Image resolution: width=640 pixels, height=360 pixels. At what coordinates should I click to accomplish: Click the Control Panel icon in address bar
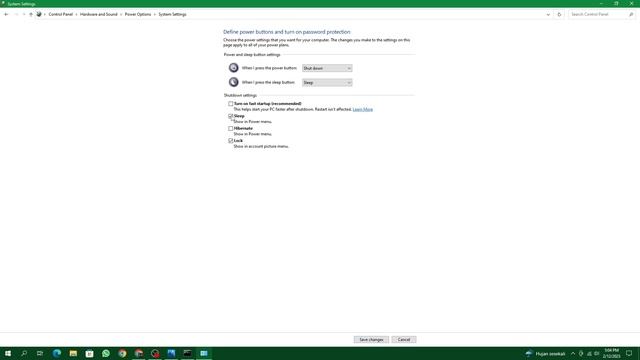[39, 14]
